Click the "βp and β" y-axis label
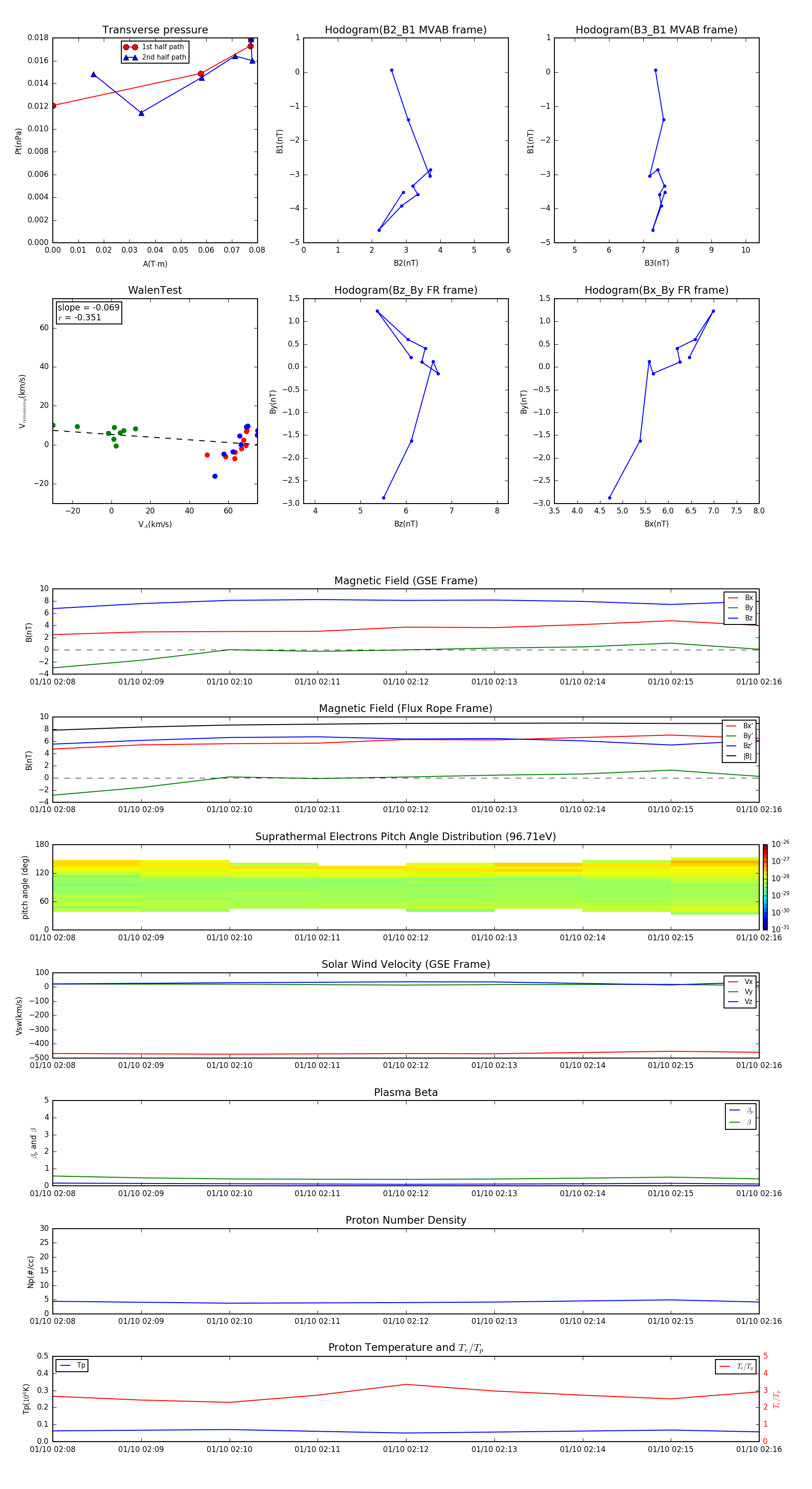The image size is (812, 1489). pos(33,1143)
